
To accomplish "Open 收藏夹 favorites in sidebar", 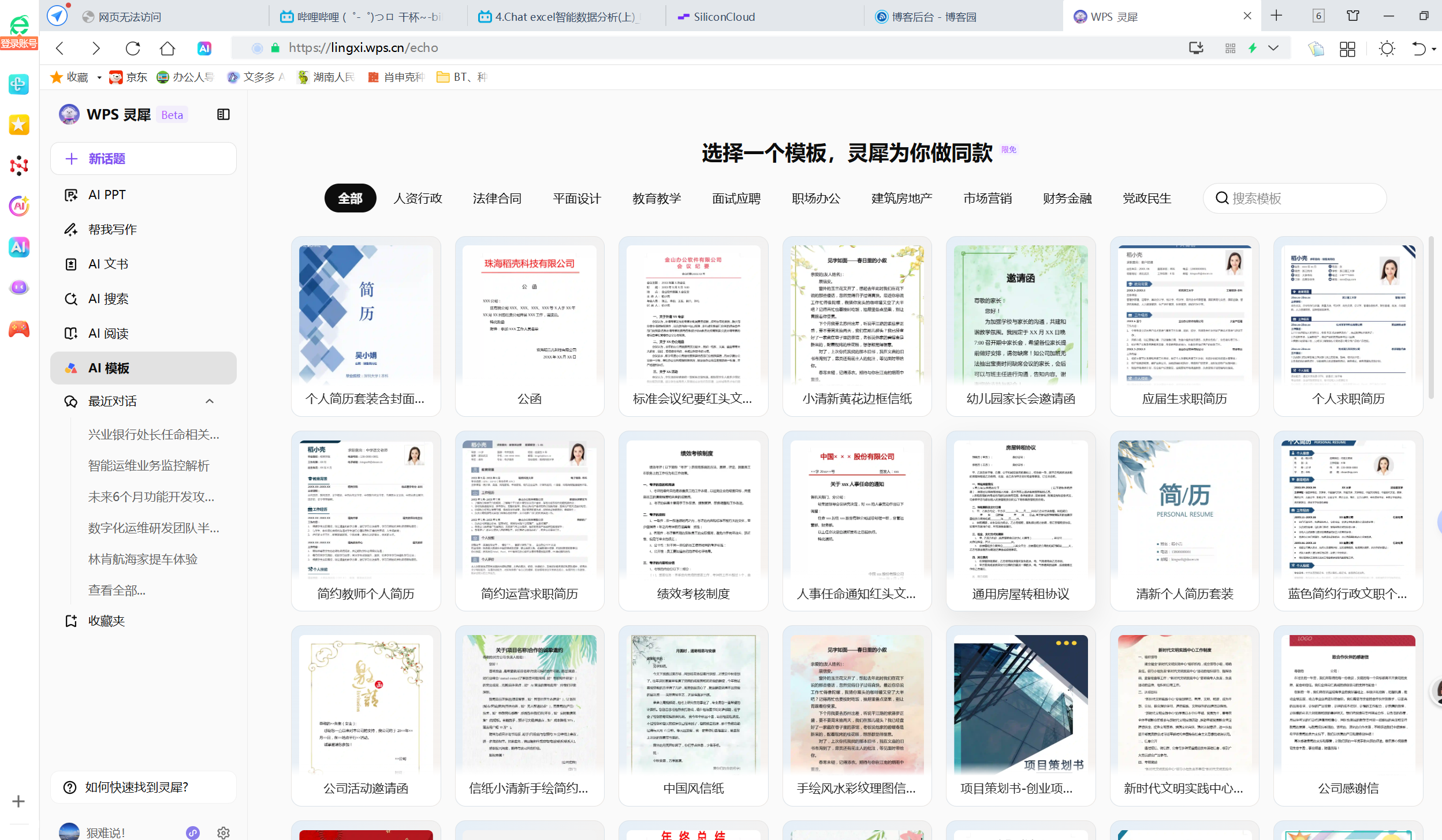I will pos(106,621).
